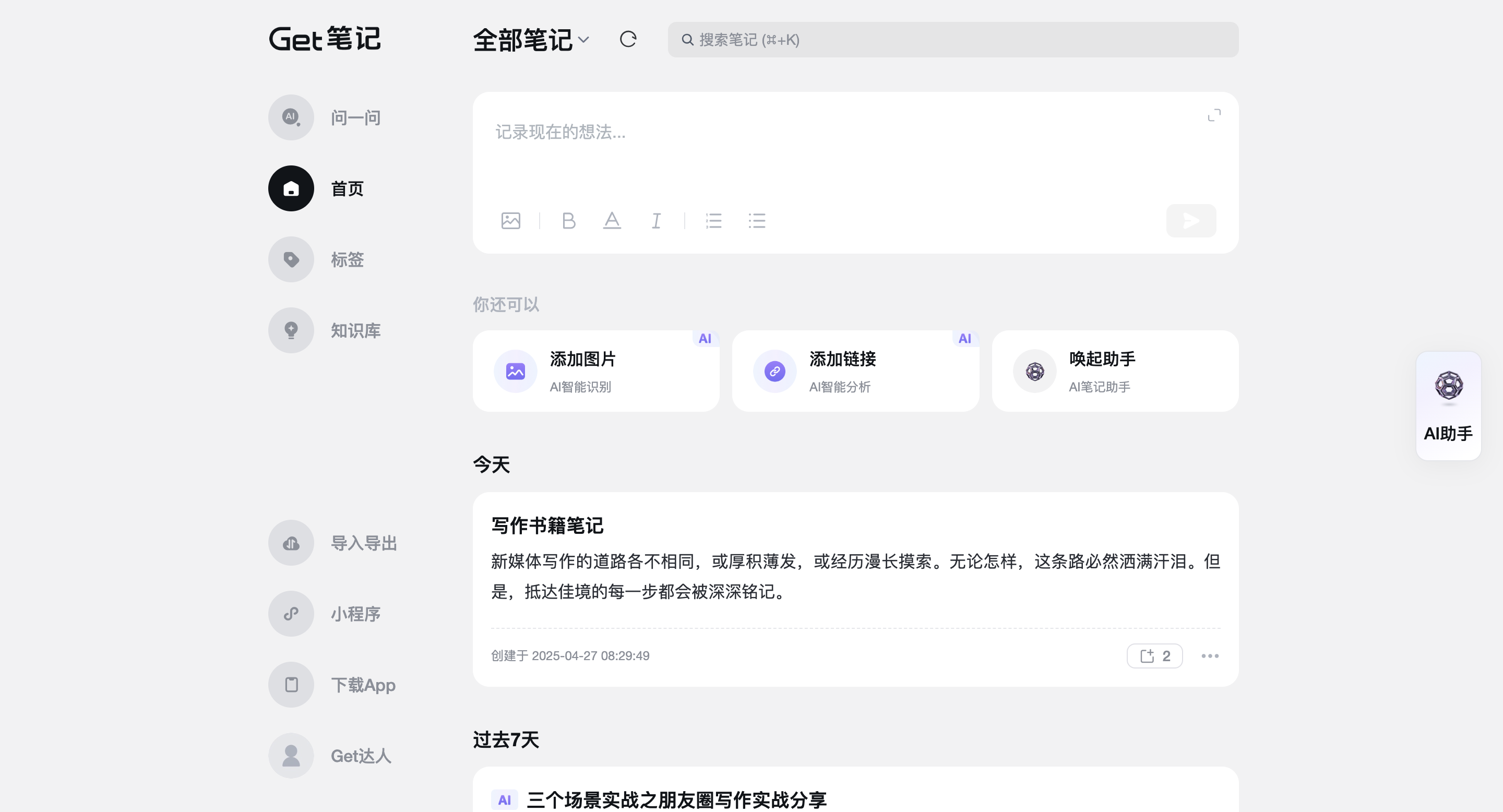Insert bulleted list in editor
The width and height of the screenshot is (1503, 812).
tap(757, 221)
